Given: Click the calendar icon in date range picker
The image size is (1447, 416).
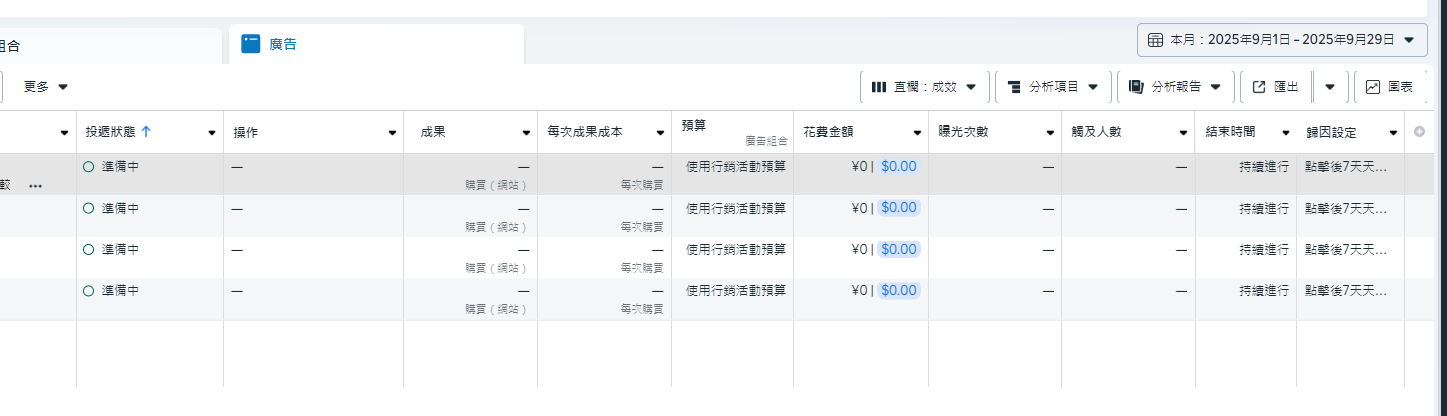Looking at the screenshot, I should coord(1155,40).
